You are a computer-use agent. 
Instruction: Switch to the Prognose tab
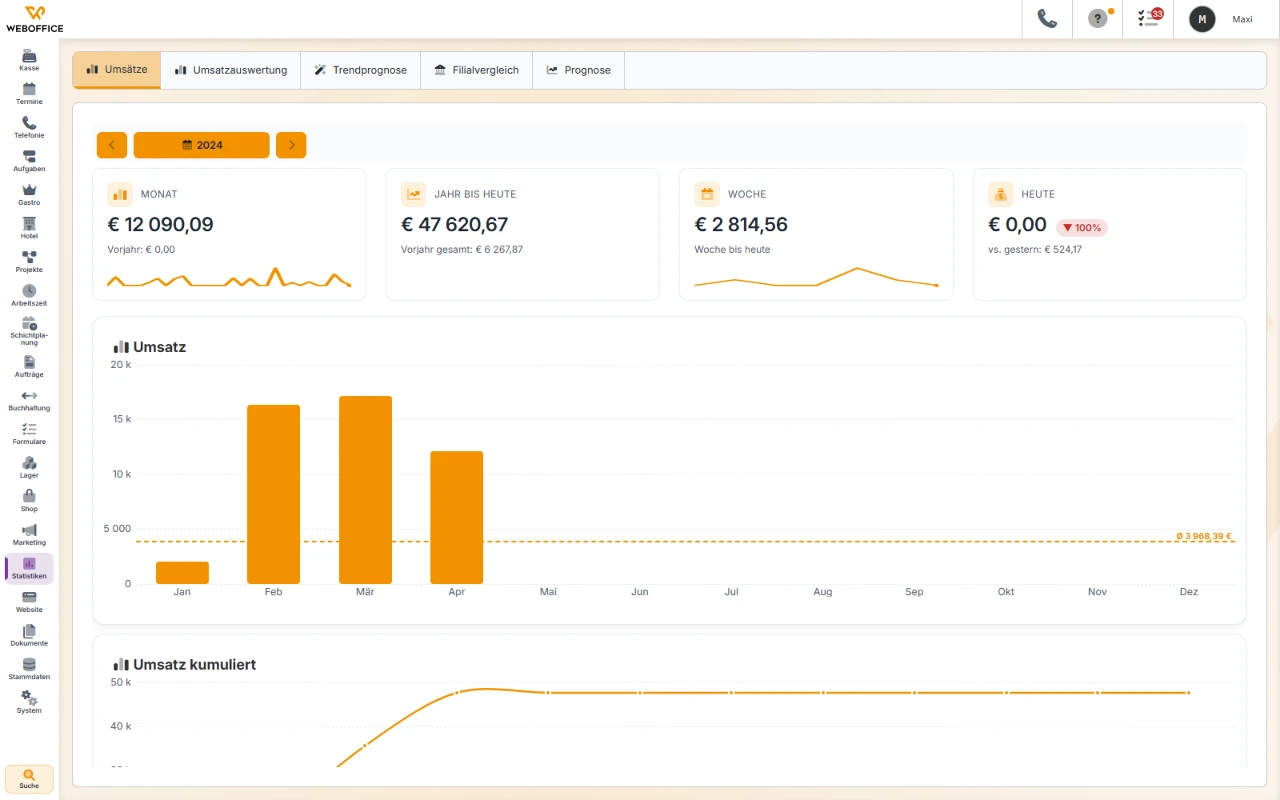(579, 70)
